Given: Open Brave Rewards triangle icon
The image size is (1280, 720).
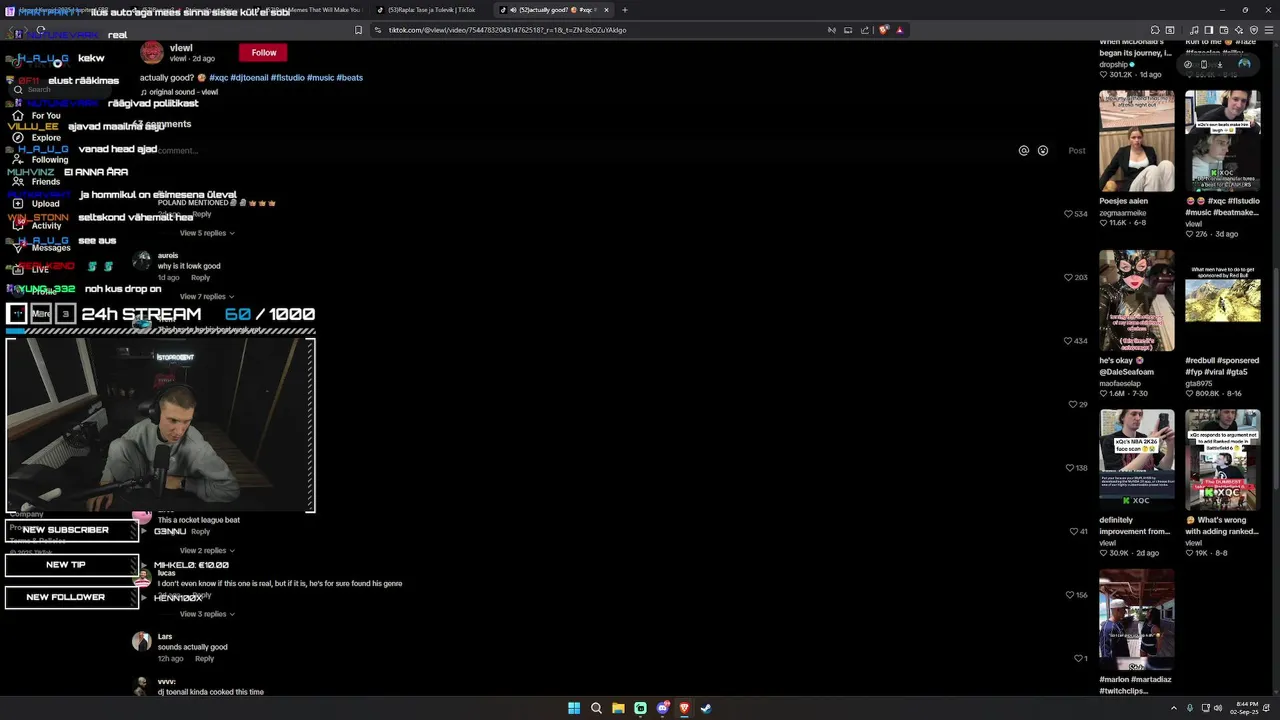Looking at the screenshot, I should pyautogui.click(x=900, y=30).
